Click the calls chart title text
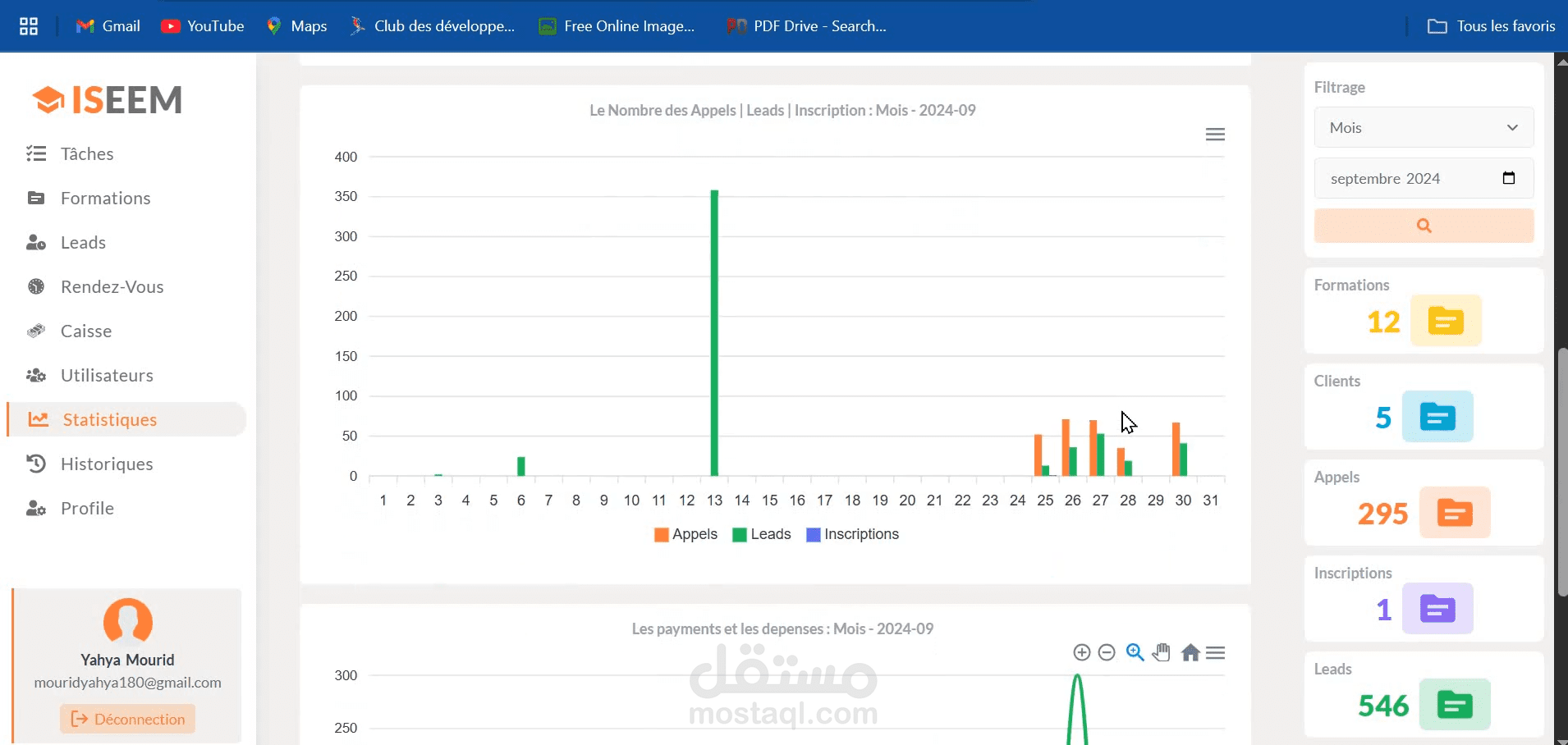1568x745 pixels. (x=782, y=110)
